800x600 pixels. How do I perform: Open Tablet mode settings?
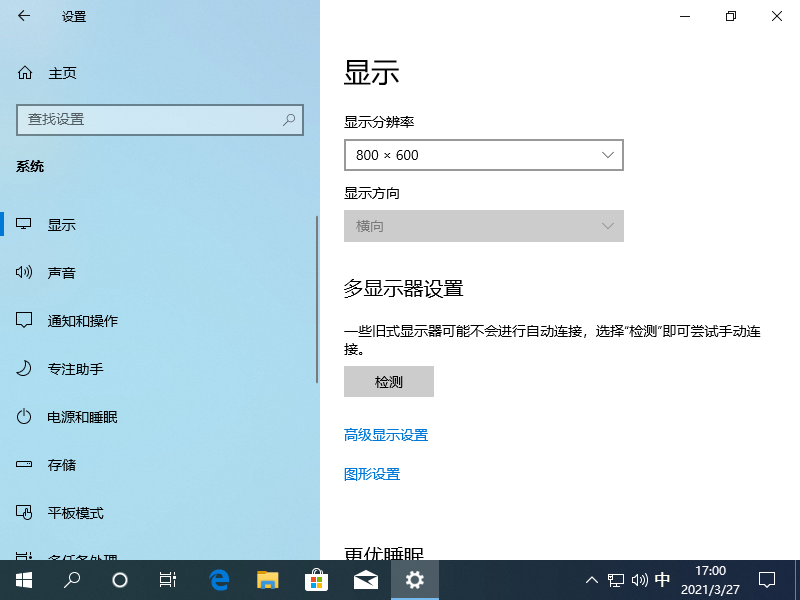coord(74,512)
